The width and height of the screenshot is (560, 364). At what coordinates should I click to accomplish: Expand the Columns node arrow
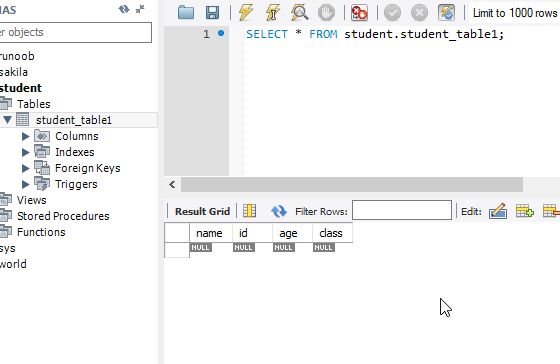coord(25,136)
